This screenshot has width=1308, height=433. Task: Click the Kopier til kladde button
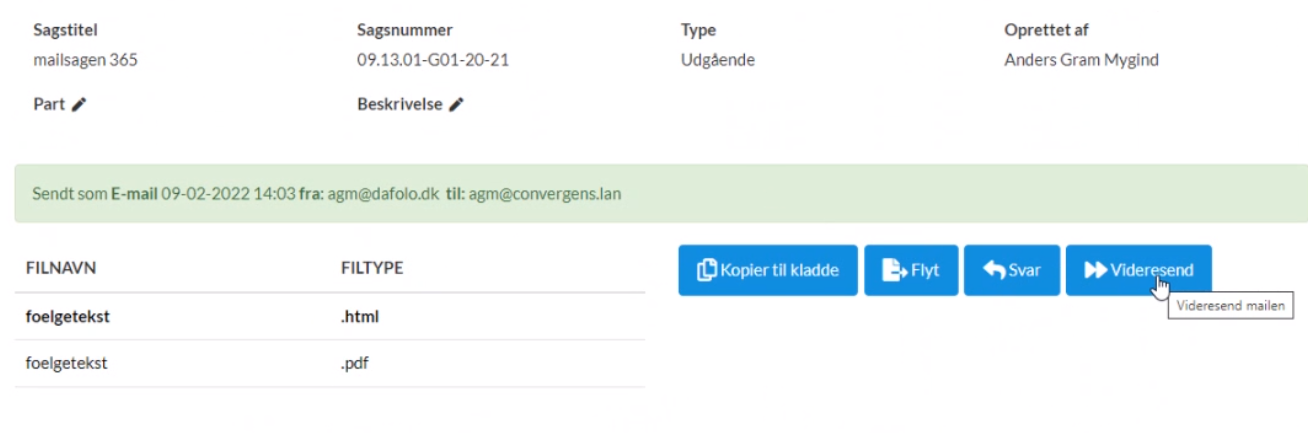[768, 271]
